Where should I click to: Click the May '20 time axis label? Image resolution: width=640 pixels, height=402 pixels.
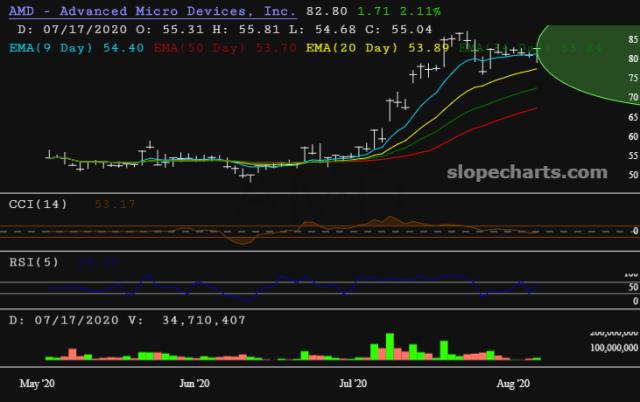tap(37, 383)
